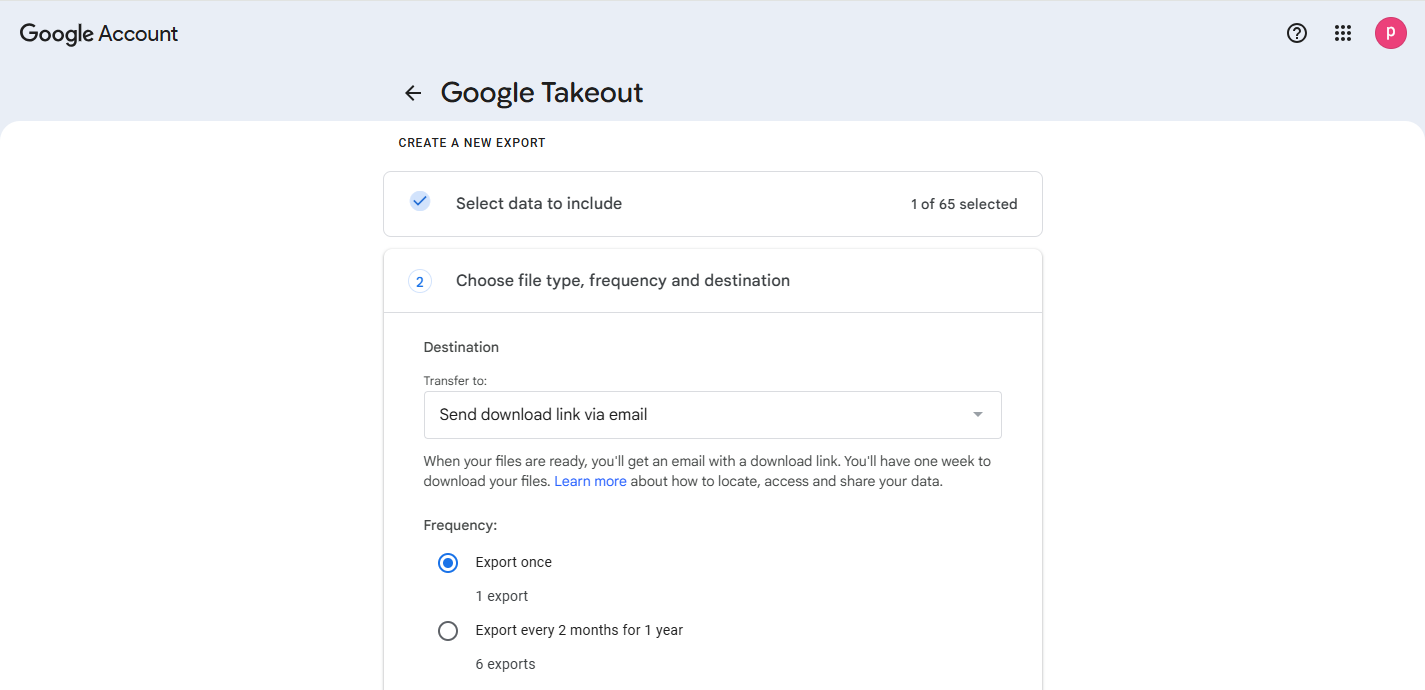Viewport: 1425px width, 690px height.
Task: Click the 1 export caption
Action: tap(502, 596)
